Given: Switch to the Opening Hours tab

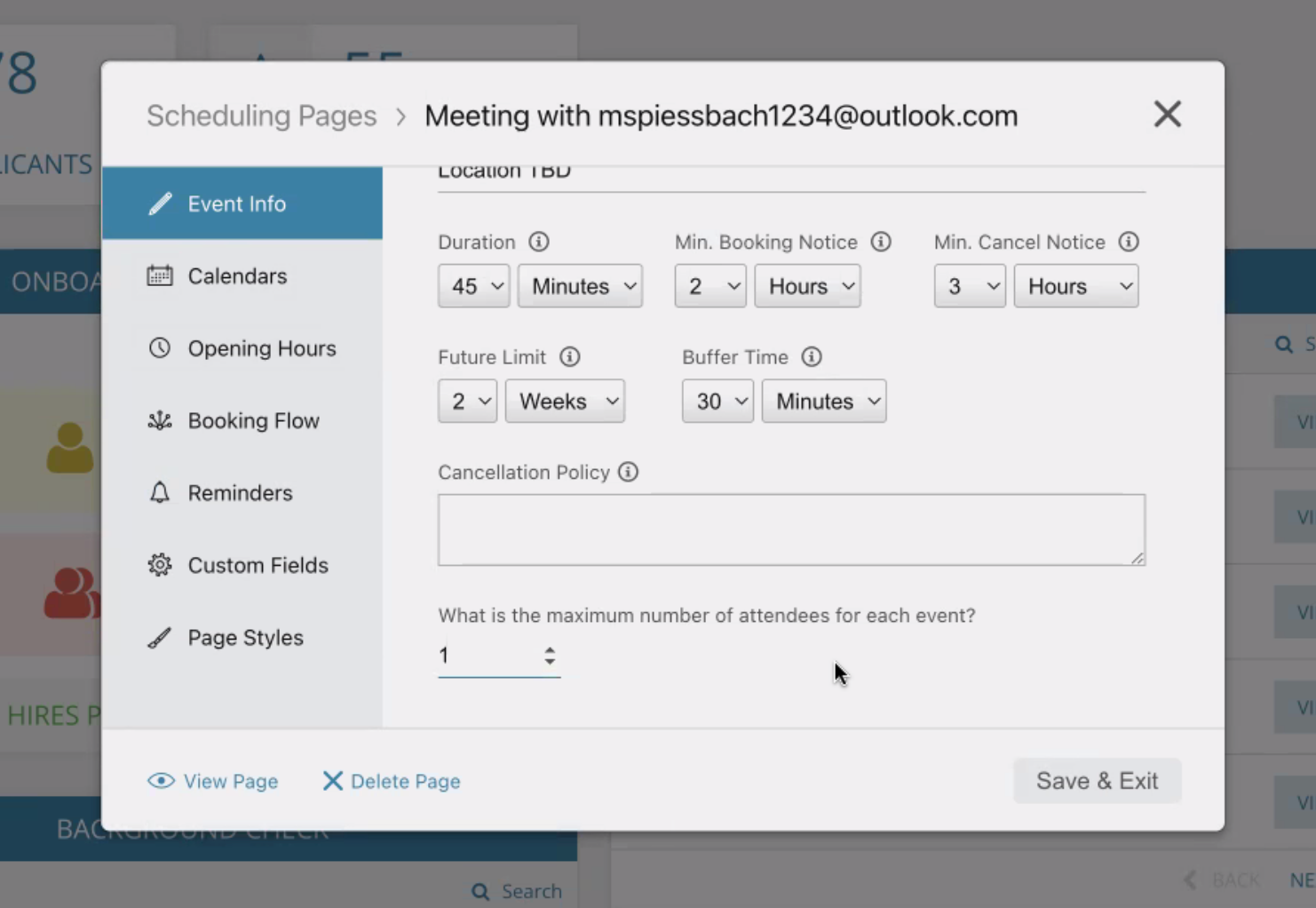Looking at the screenshot, I should pos(261,348).
